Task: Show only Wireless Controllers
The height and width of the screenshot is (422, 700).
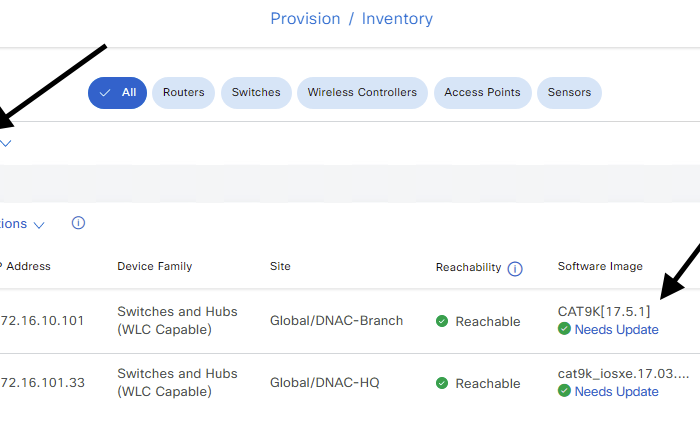Action: click(362, 93)
